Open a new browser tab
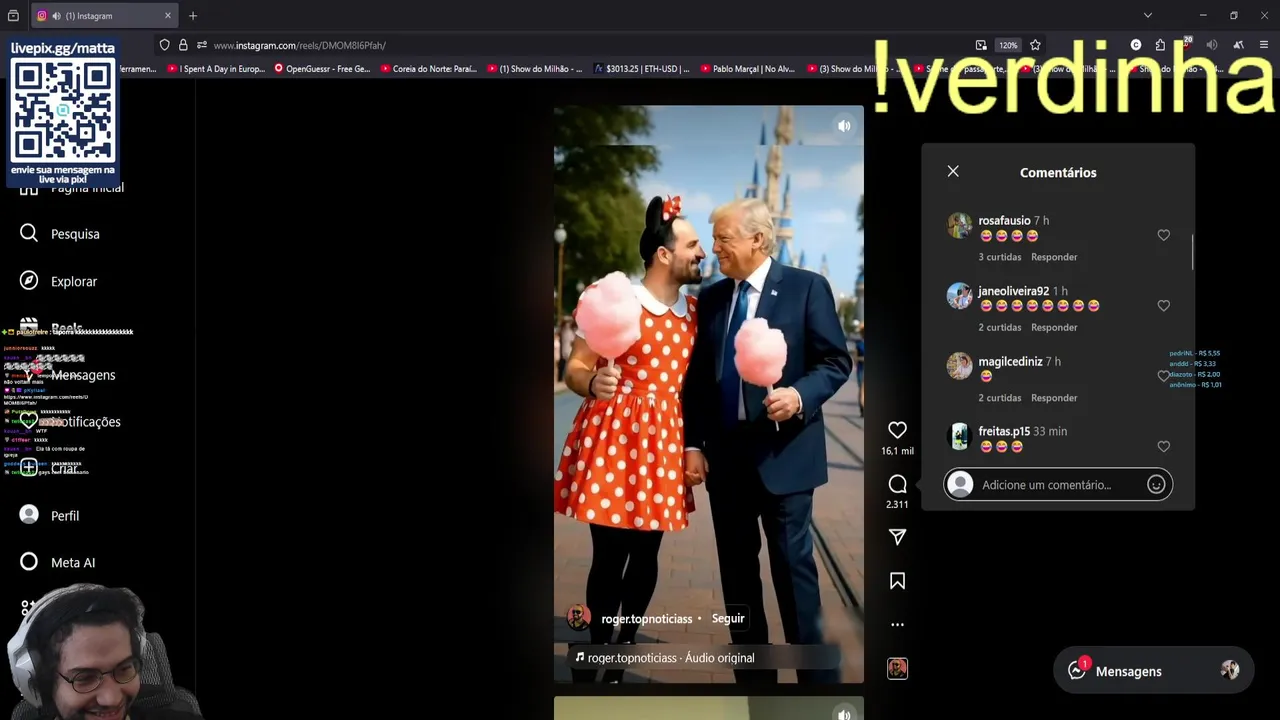 193,15
